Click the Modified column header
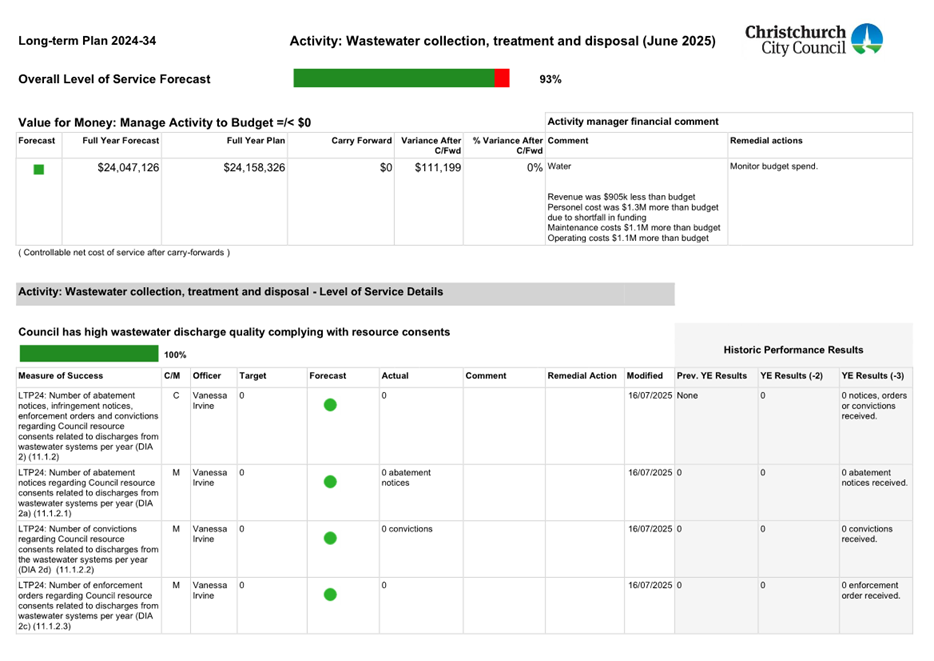The image size is (934, 661). click(x=646, y=376)
